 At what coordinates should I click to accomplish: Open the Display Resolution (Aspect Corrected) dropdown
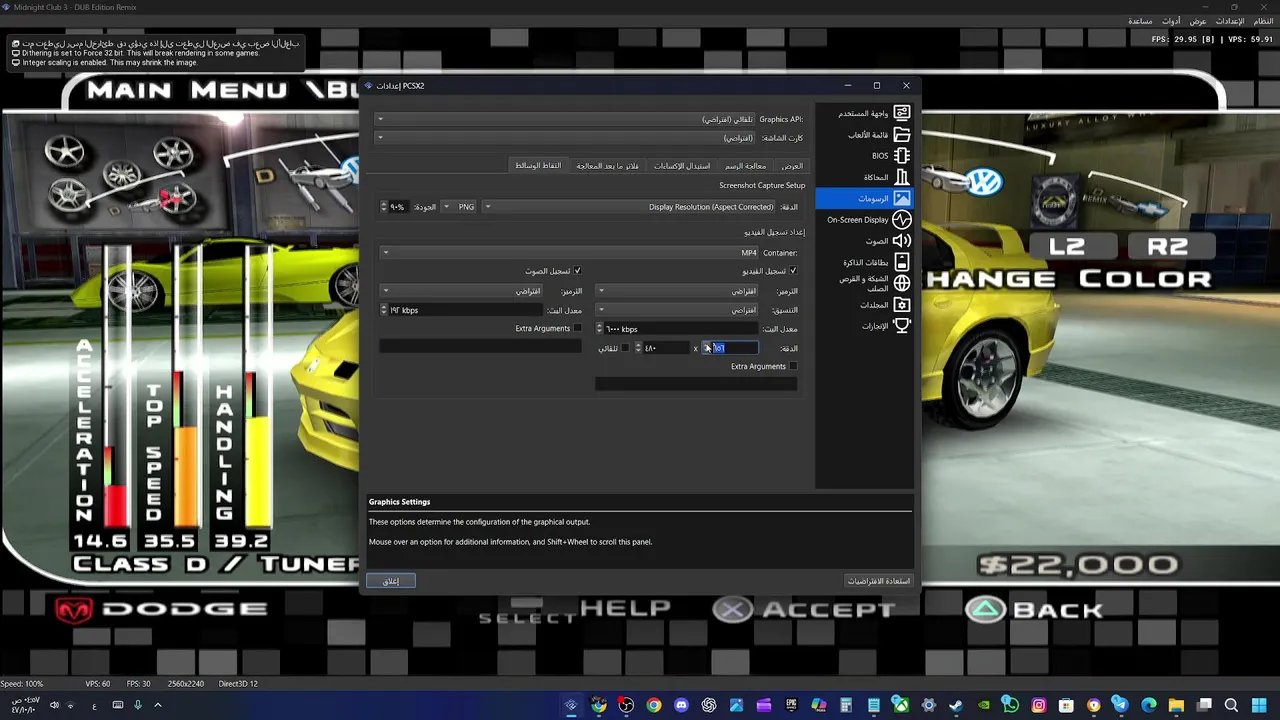coord(629,207)
